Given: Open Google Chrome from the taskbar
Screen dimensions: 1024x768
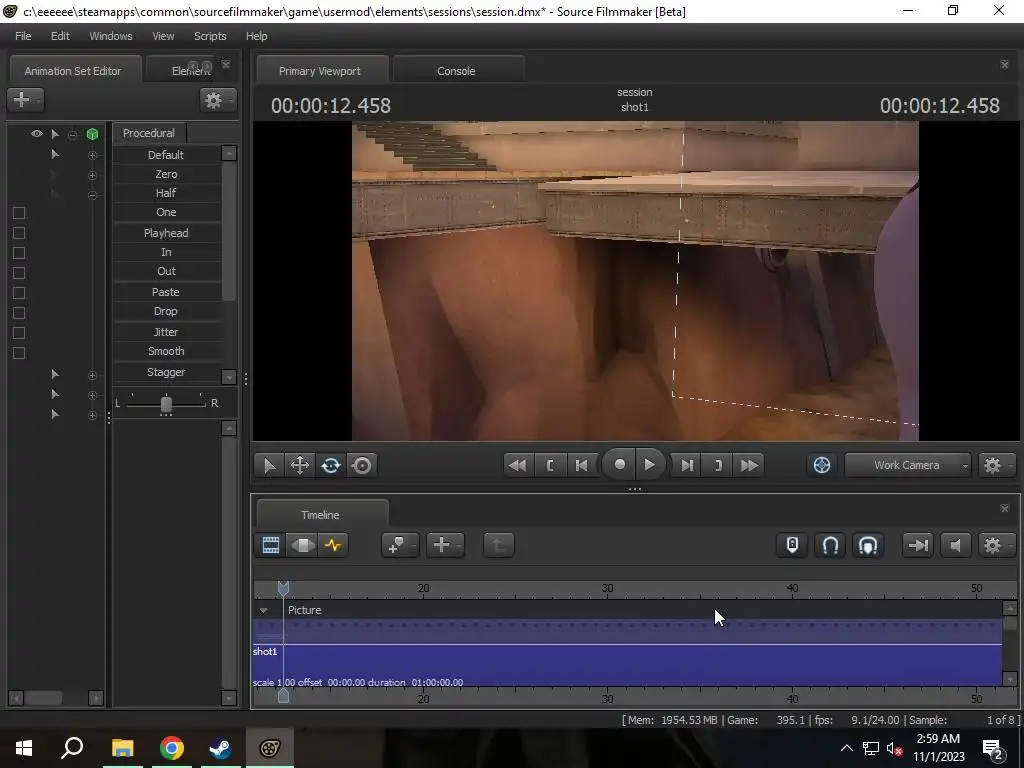Looking at the screenshot, I should click(172, 747).
